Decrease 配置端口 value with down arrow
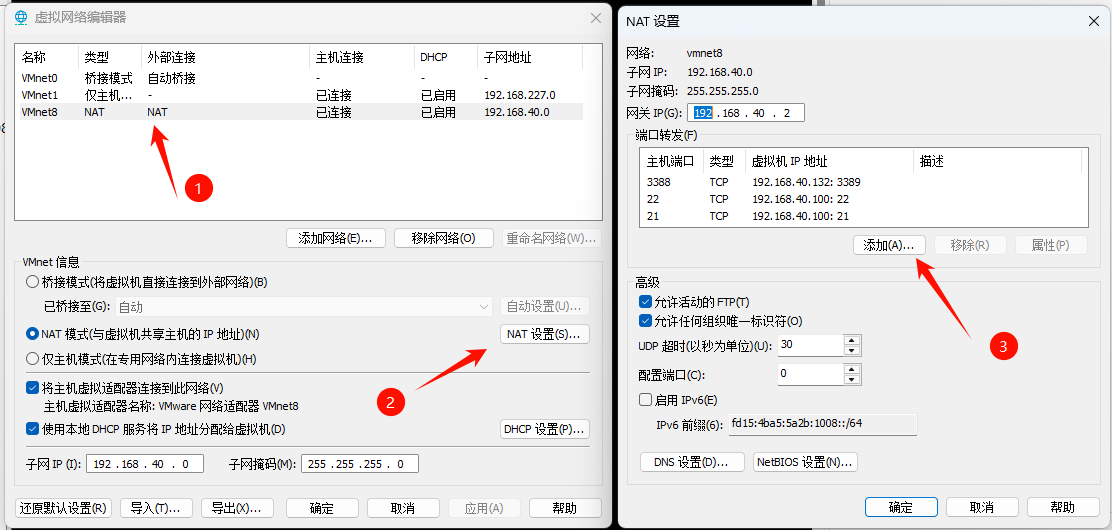This screenshot has width=1112, height=530. click(852, 379)
